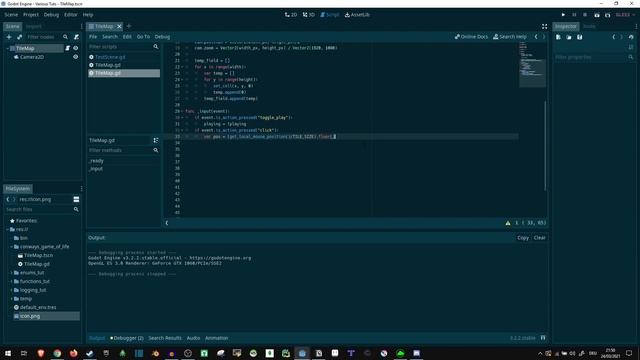Click the instance scene link icon
The image size is (640, 360).
[19, 37]
